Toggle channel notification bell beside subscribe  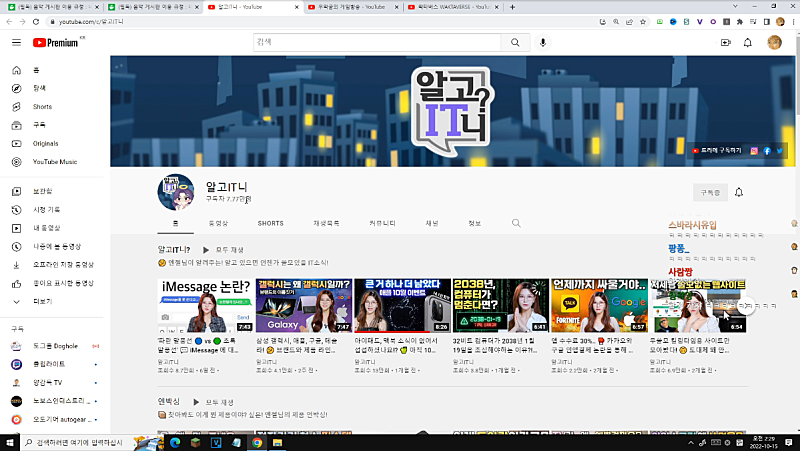click(x=739, y=192)
